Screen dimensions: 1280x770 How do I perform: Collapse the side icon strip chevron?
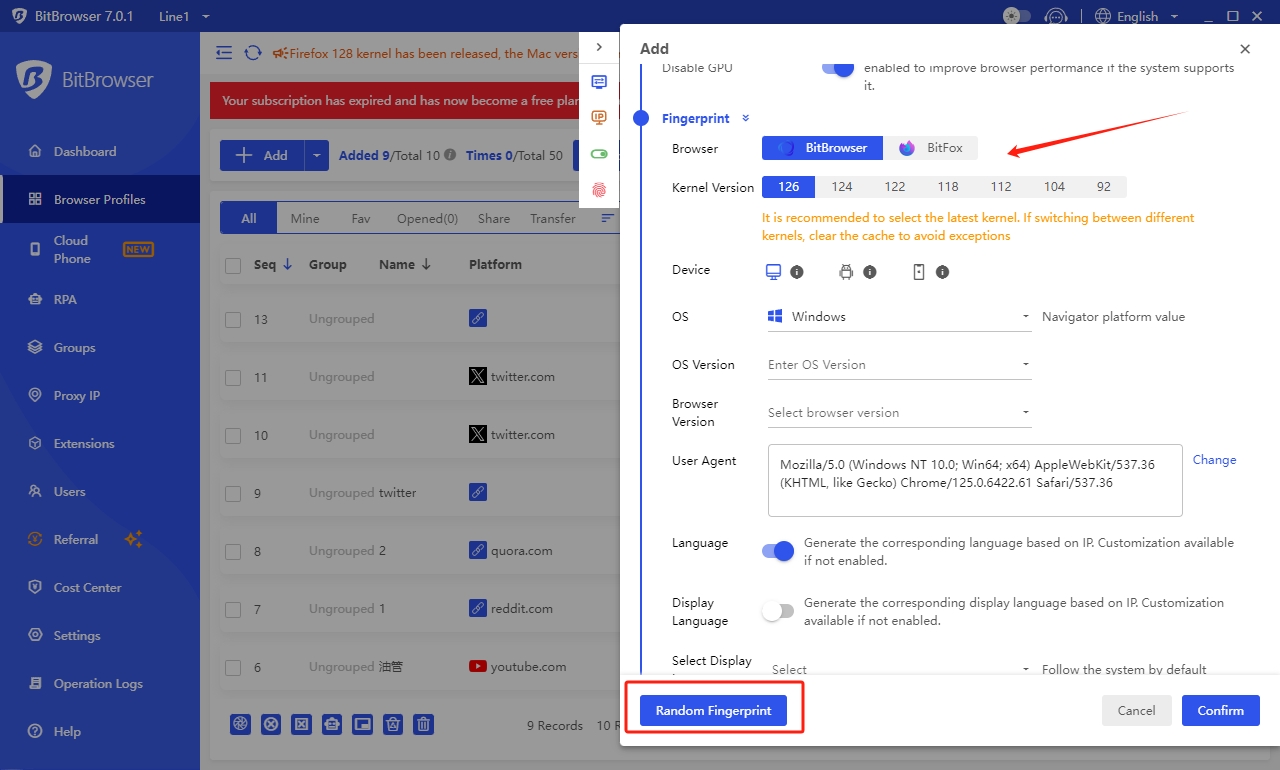click(x=599, y=47)
